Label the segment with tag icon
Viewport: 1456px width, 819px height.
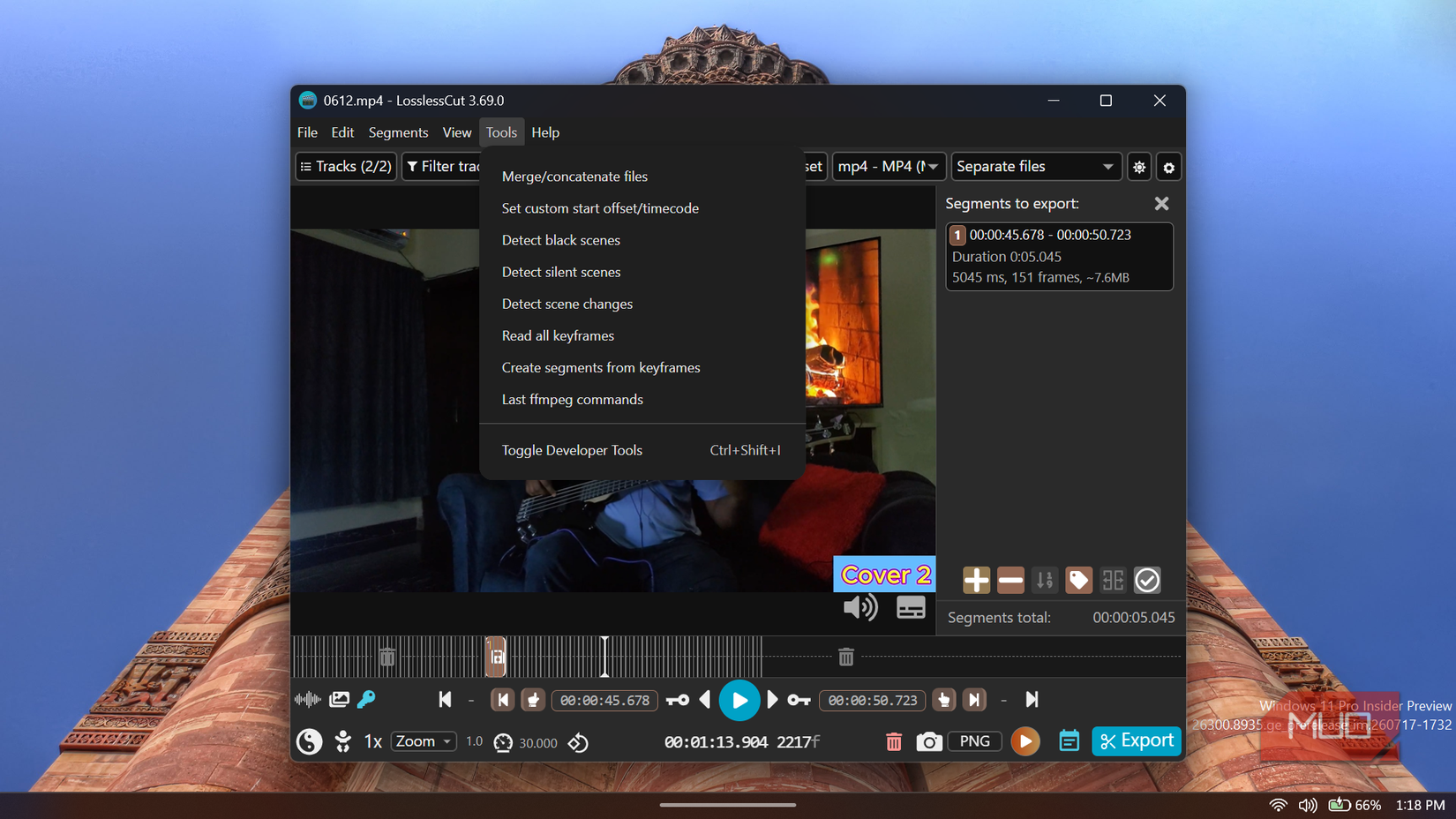coord(1078,580)
